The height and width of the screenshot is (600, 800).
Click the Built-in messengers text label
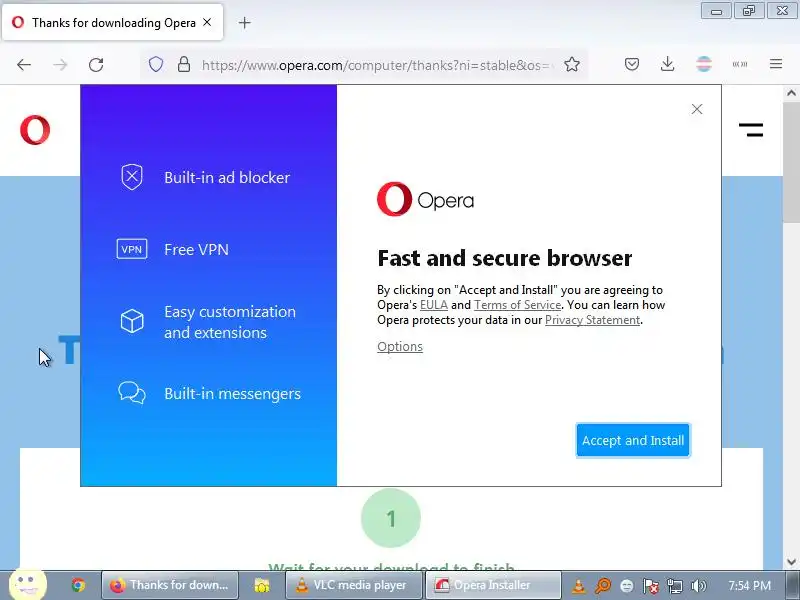(x=232, y=394)
